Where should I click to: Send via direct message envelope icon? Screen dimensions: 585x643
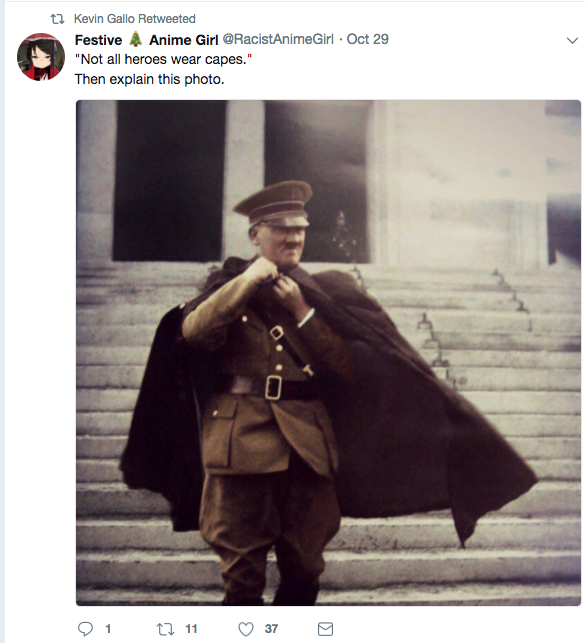[326, 629]
